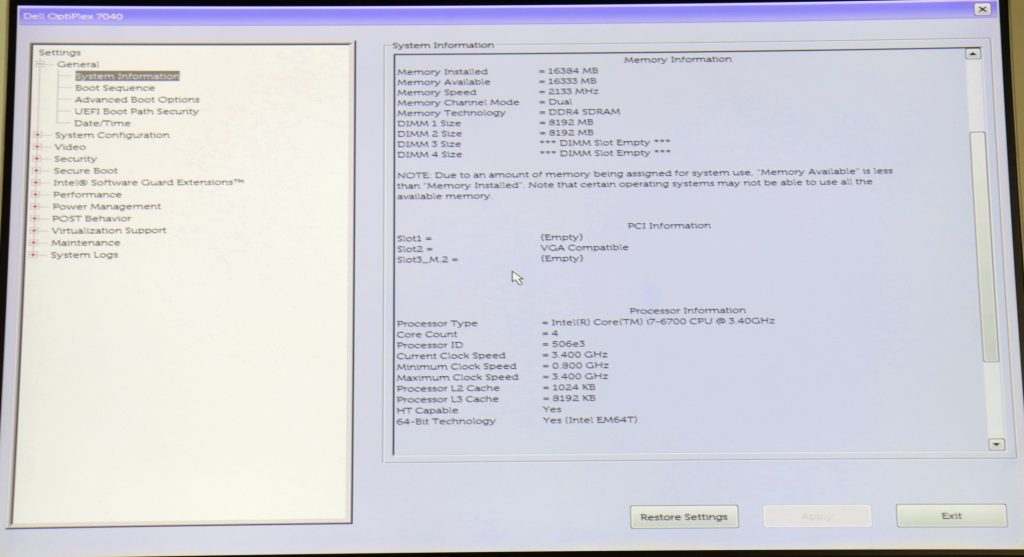The height and width of the screenshot is (557, 1024).
Task: Expand the System Configuration node
Action: pos(38,135)
